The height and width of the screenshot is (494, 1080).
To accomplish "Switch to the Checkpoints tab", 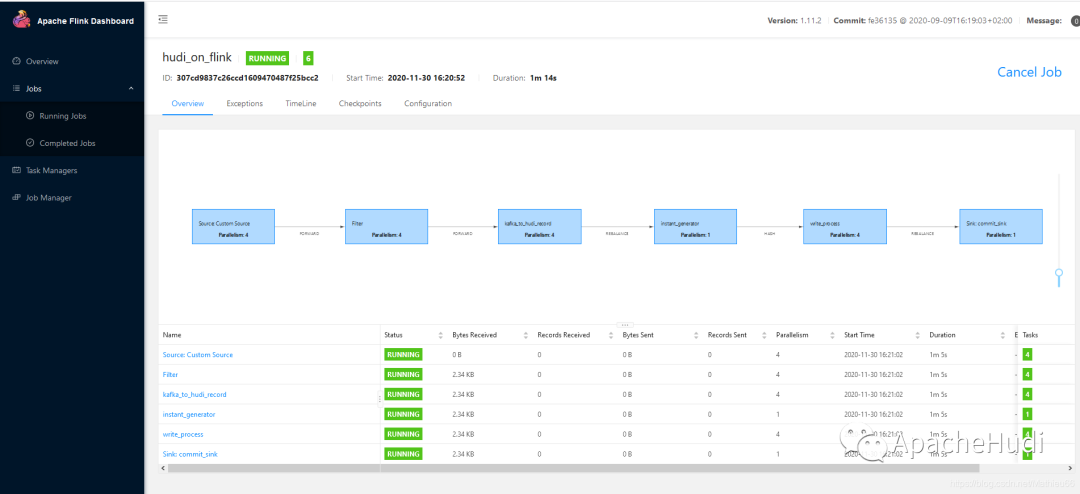I will (x=360, y=103).
